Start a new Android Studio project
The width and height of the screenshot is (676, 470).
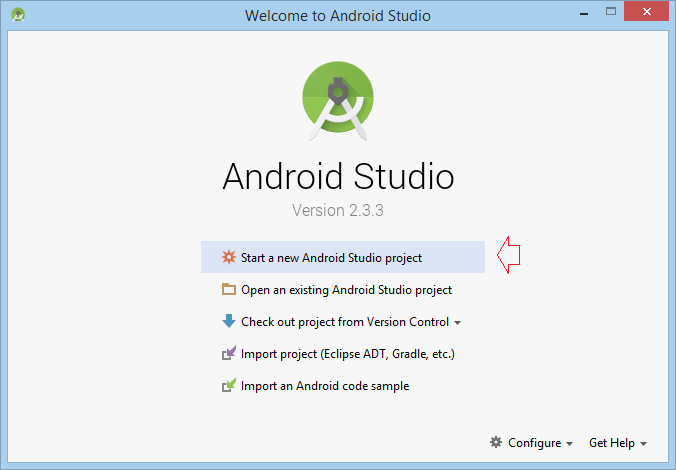click(x=343, y=257)
